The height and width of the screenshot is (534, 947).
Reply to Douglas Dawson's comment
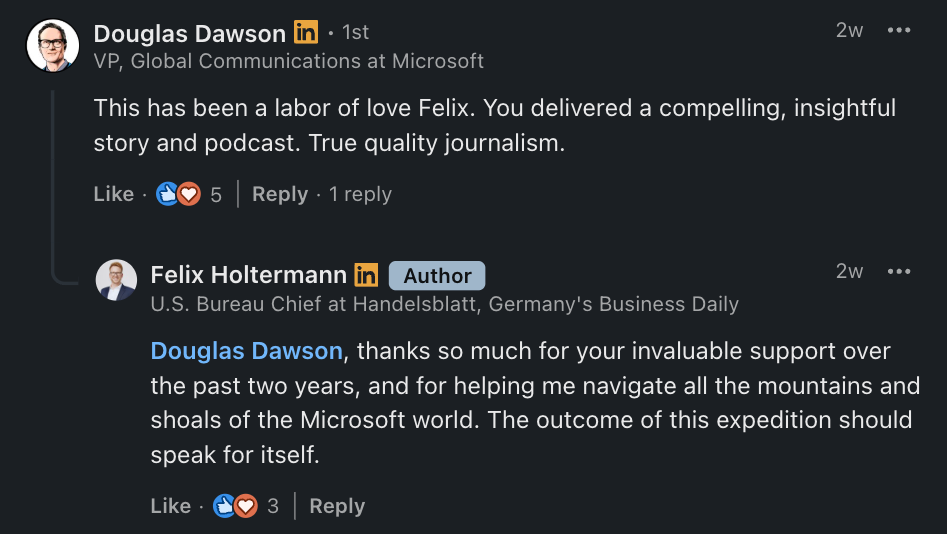click(x=279, y=194)
